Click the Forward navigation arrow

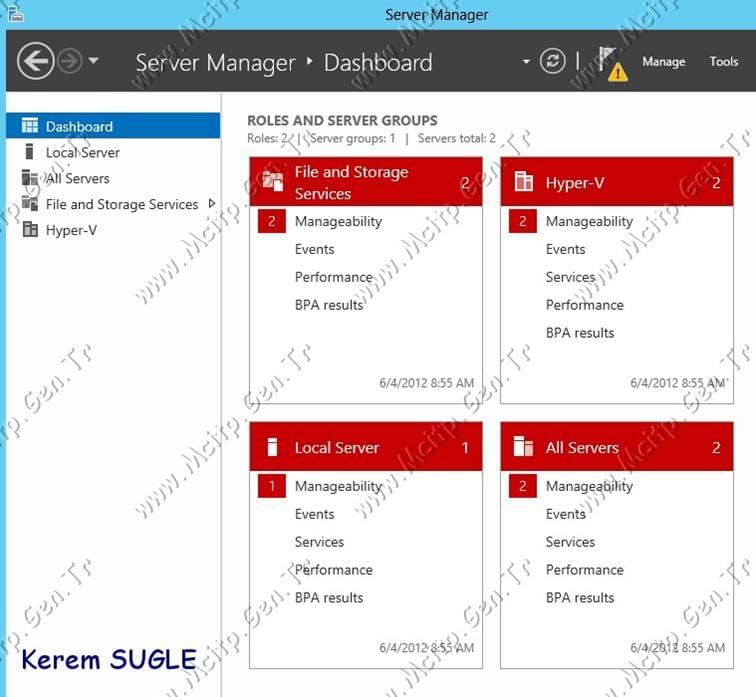coord(70,61)
